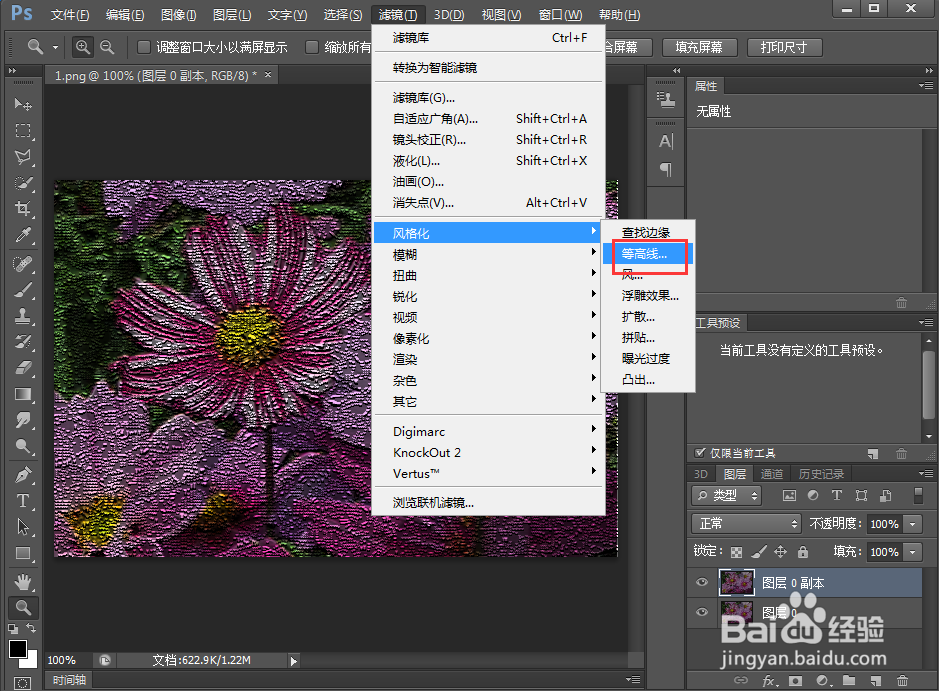The width and height of the screenshot is (939, 691).
Task: Select the Rectangle shape tool
Action: (x=23, y=553)
